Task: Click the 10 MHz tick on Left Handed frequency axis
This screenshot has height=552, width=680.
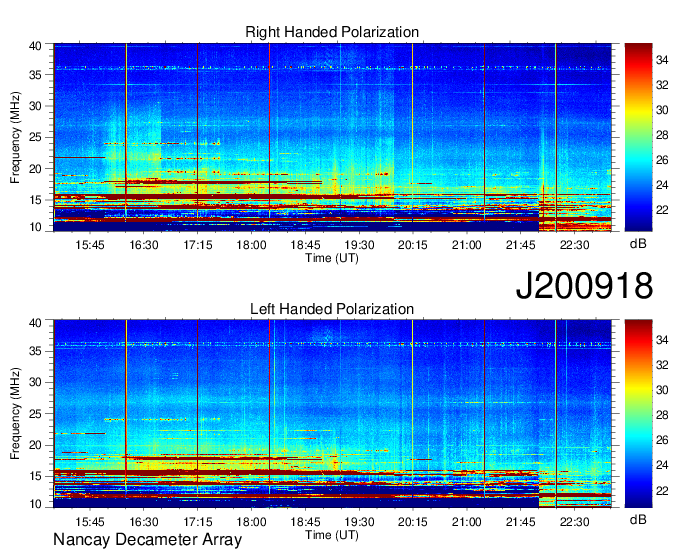Action: tap(35, 504)
